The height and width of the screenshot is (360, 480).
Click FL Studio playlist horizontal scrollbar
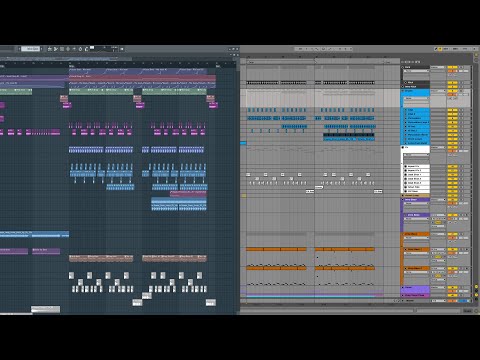[67, 59]
